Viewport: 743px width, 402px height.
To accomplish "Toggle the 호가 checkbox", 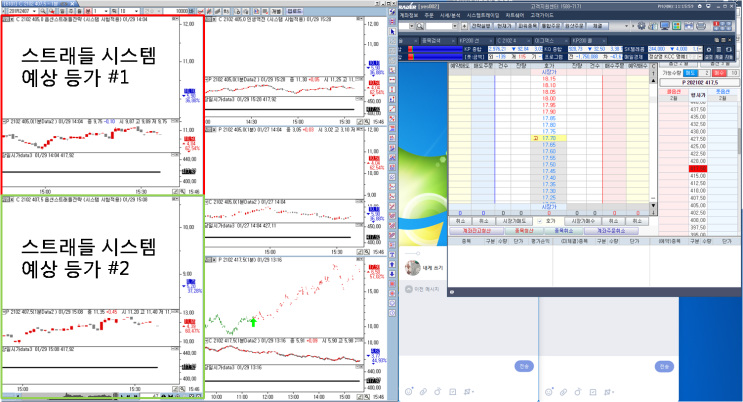I will pyautogui.click(x=539, y=221).
